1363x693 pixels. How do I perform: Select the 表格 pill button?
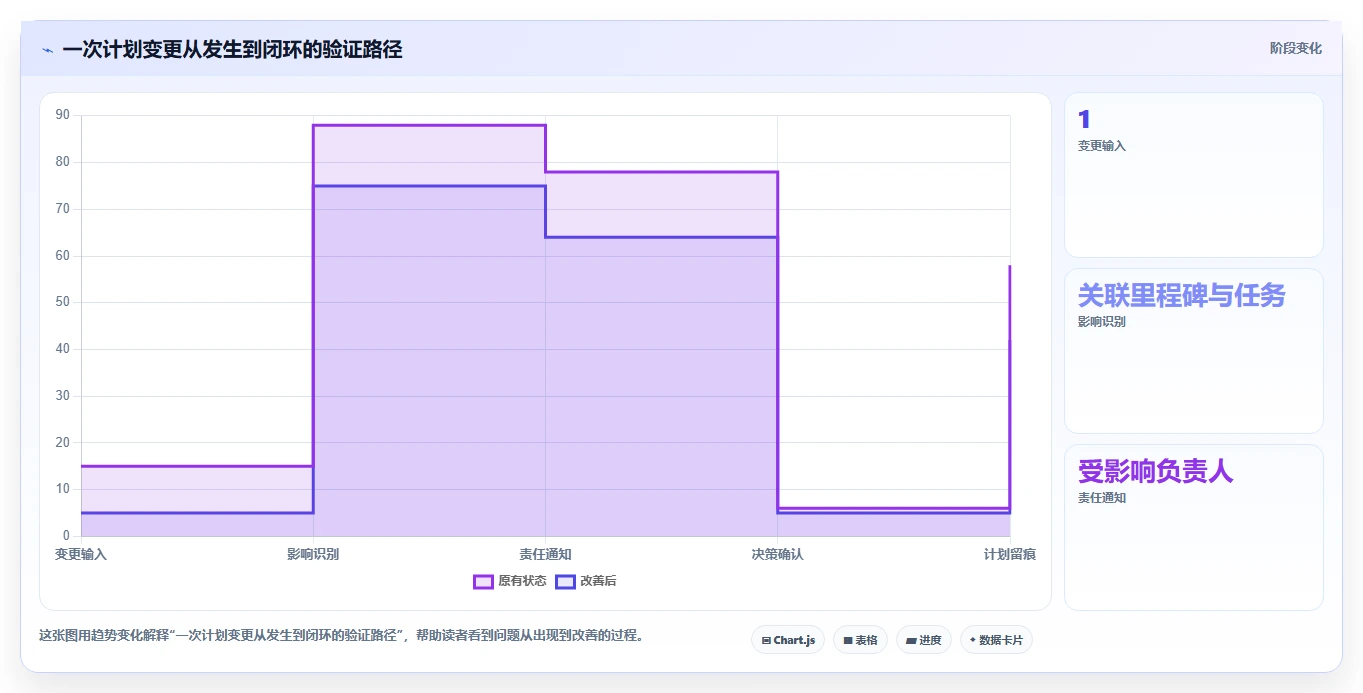[860, 640]
